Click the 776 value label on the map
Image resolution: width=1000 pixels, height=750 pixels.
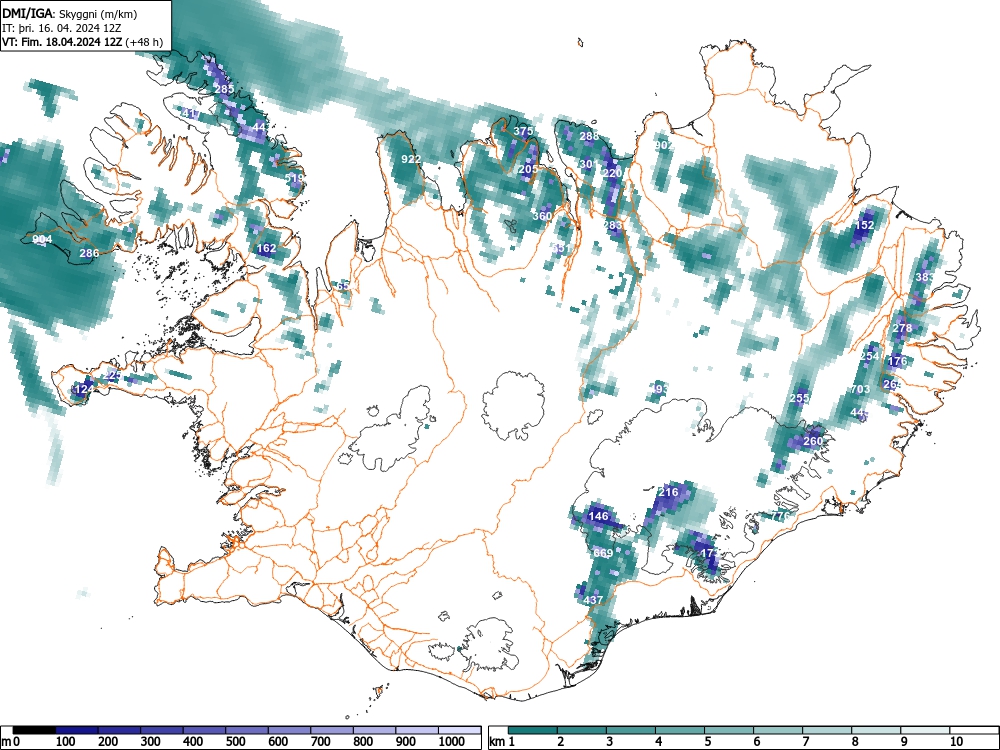tap(781, 515)
